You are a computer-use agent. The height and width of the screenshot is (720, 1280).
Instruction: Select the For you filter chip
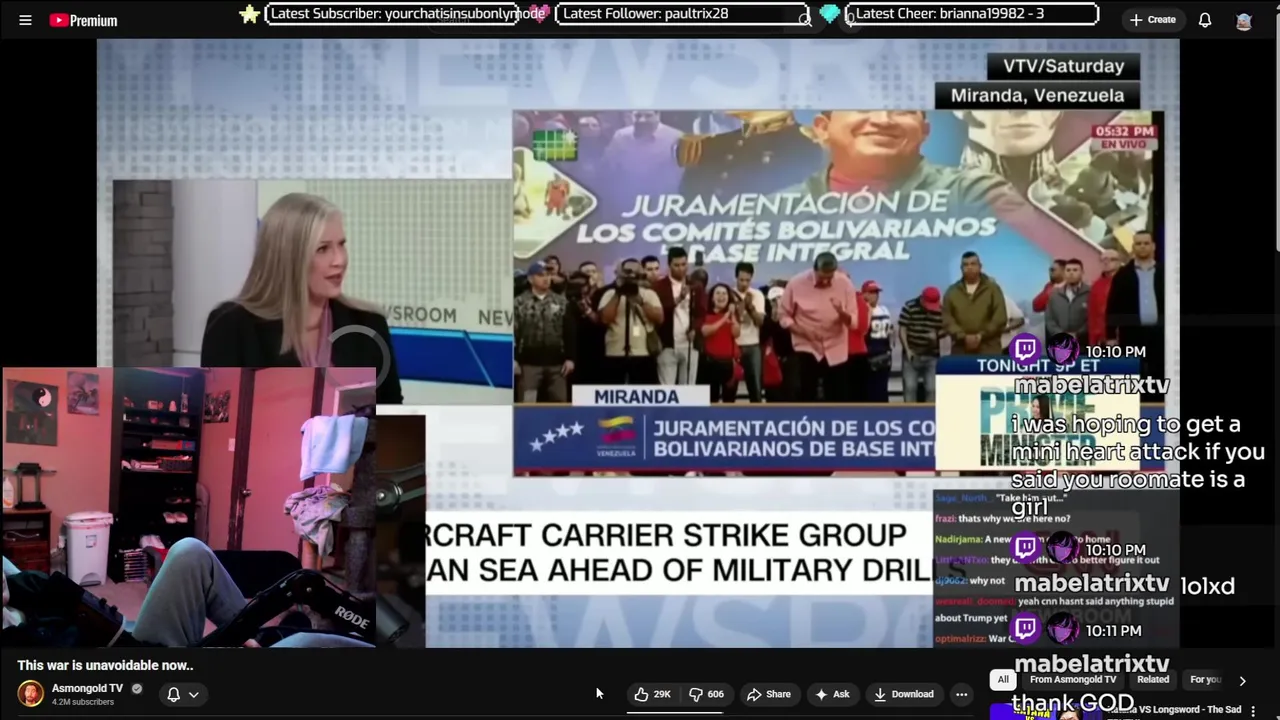(1205, 680)
